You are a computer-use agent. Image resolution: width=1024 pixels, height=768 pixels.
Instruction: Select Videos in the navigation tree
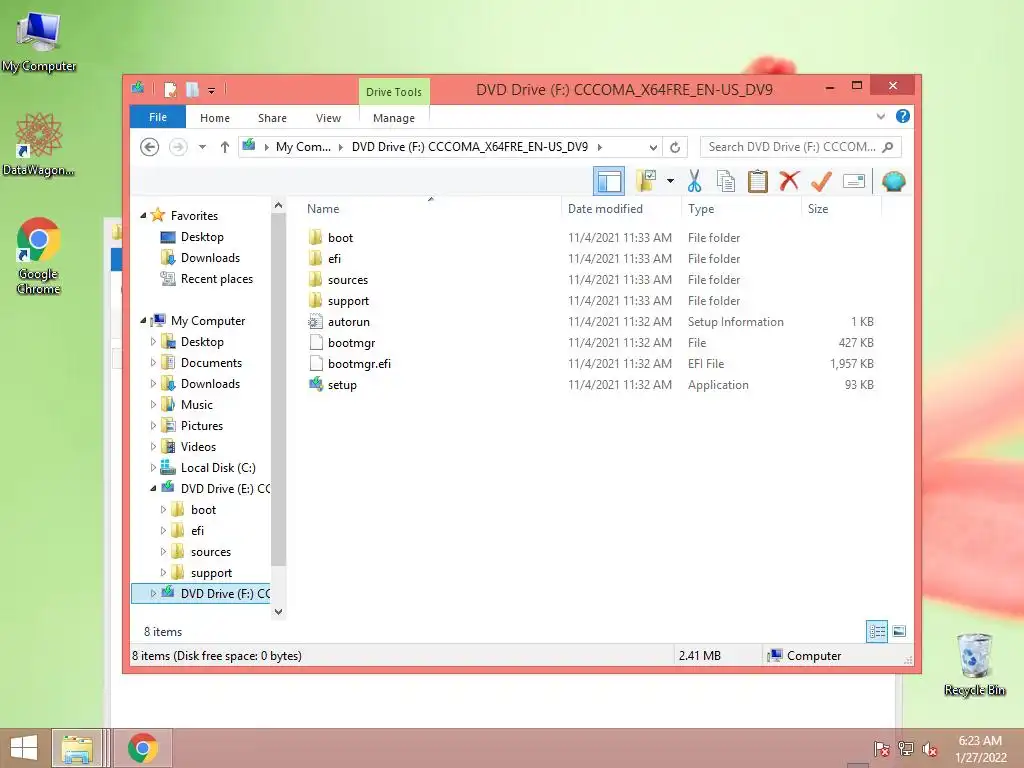pyautogui.click(x=199, y=447)
